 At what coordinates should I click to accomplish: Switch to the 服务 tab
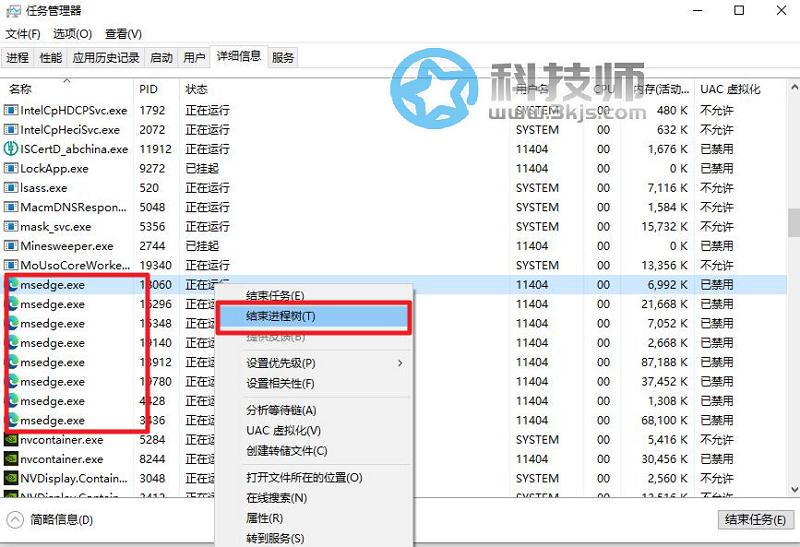coord(283,58)
